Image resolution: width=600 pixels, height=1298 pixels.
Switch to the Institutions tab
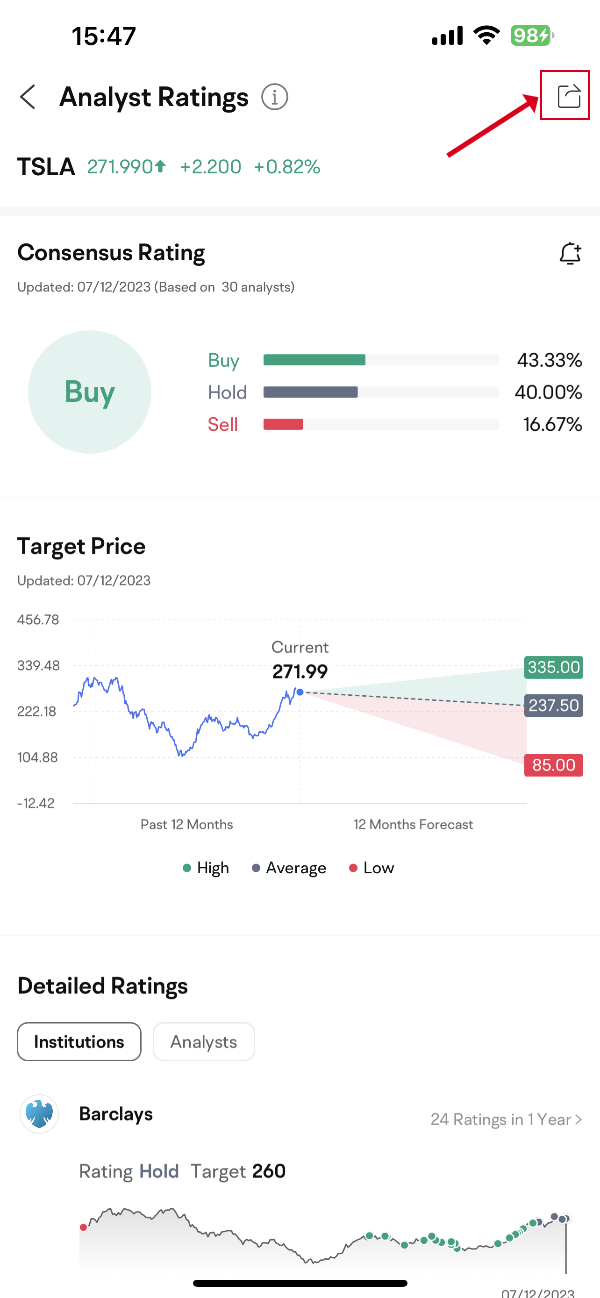79,1042
